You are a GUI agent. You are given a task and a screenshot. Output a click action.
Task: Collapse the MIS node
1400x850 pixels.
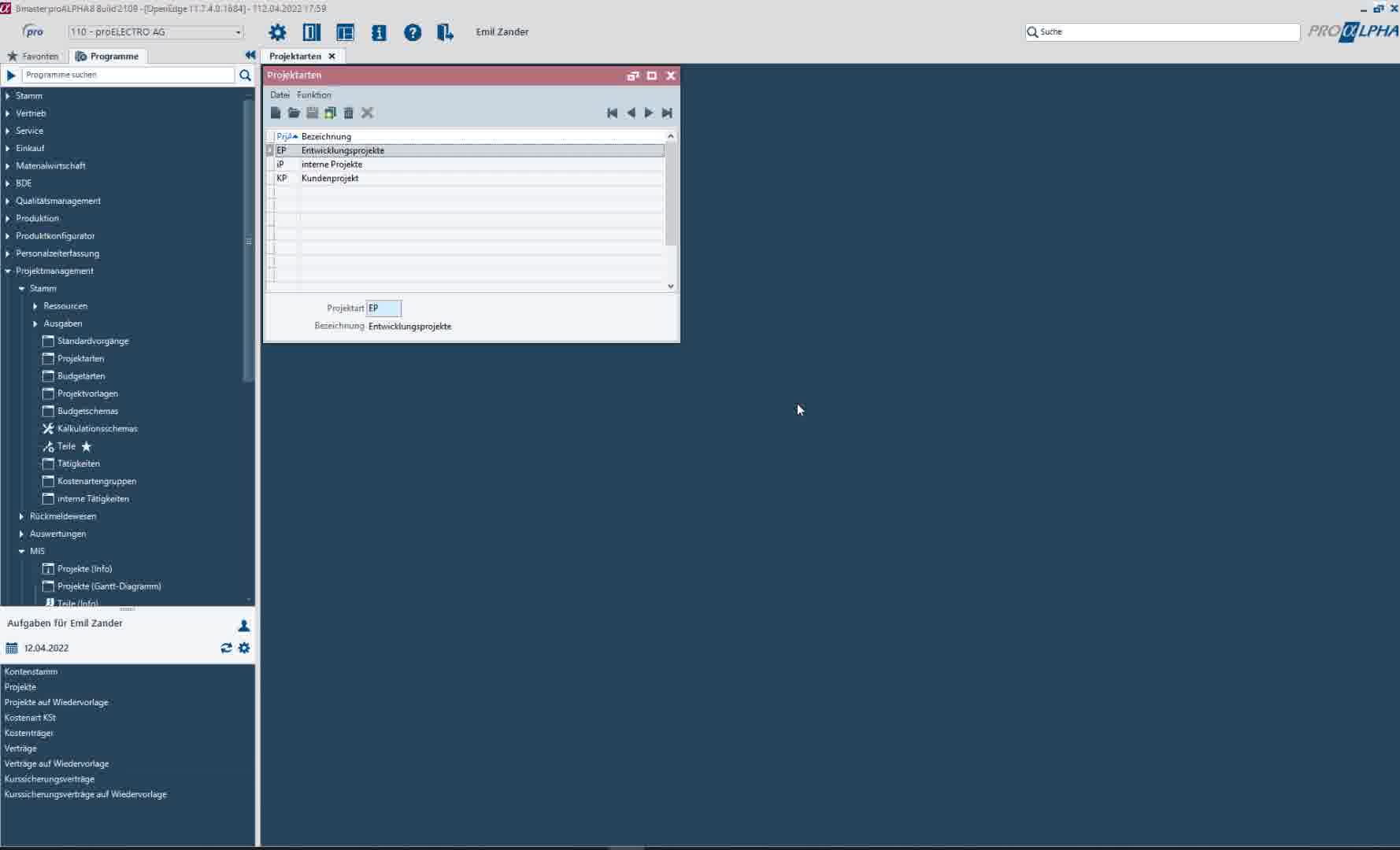pos(22,551)
